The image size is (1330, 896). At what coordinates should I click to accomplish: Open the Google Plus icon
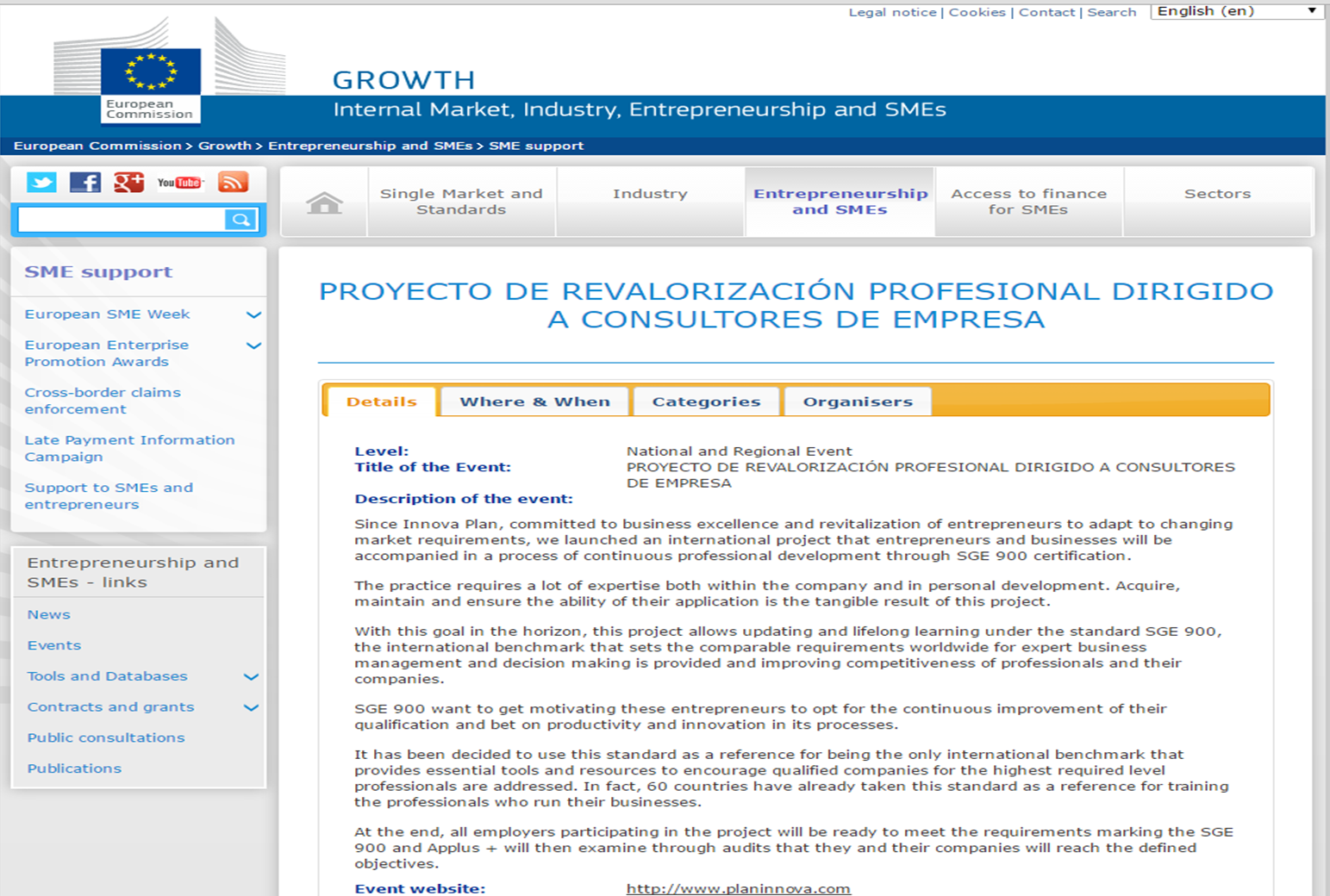pos(129,182)
